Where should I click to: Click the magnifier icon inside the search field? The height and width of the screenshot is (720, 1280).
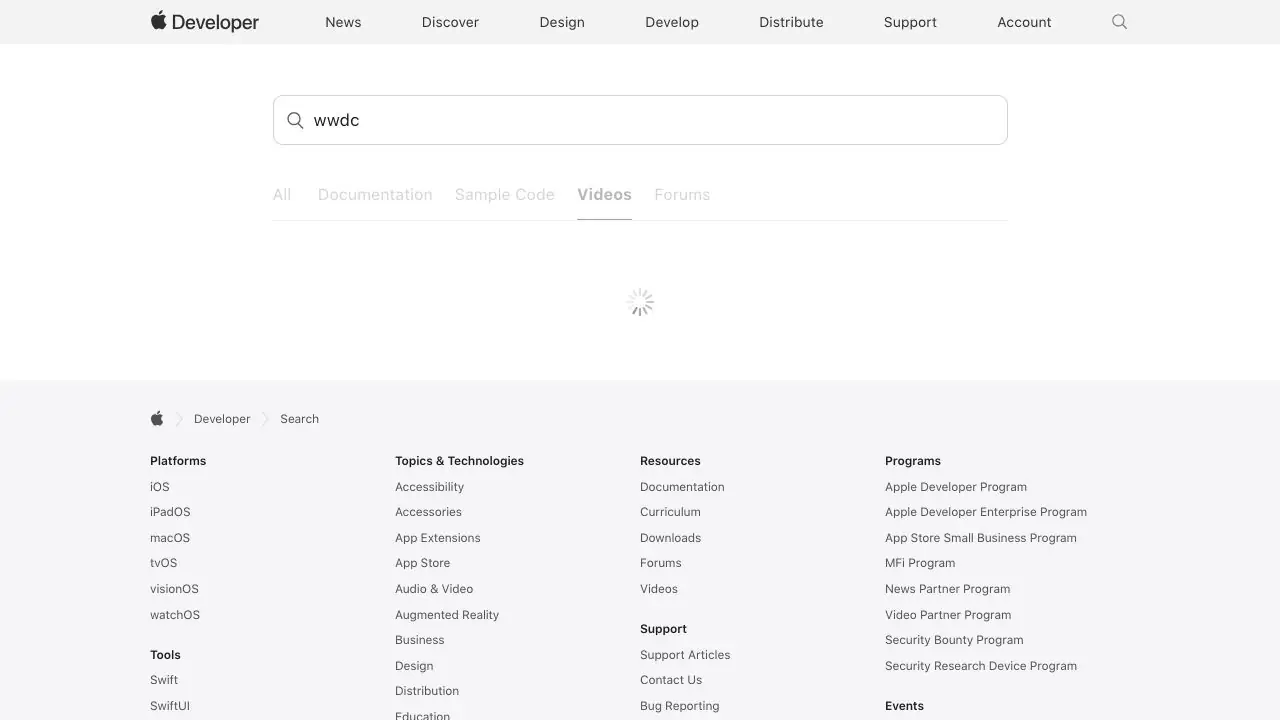pyautogui.click(x=295, y=120)
